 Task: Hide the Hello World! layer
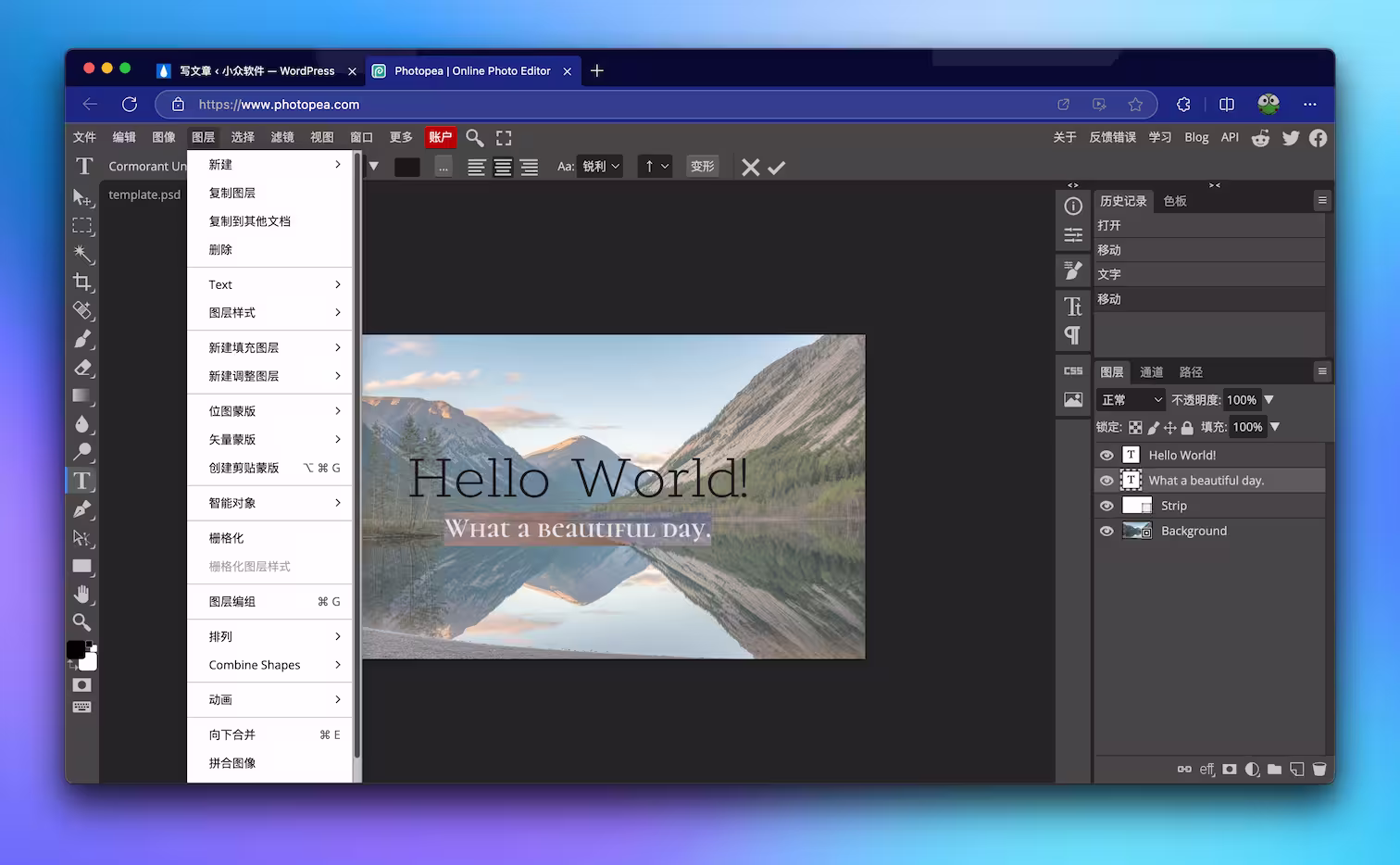(x=1106, y=456)
